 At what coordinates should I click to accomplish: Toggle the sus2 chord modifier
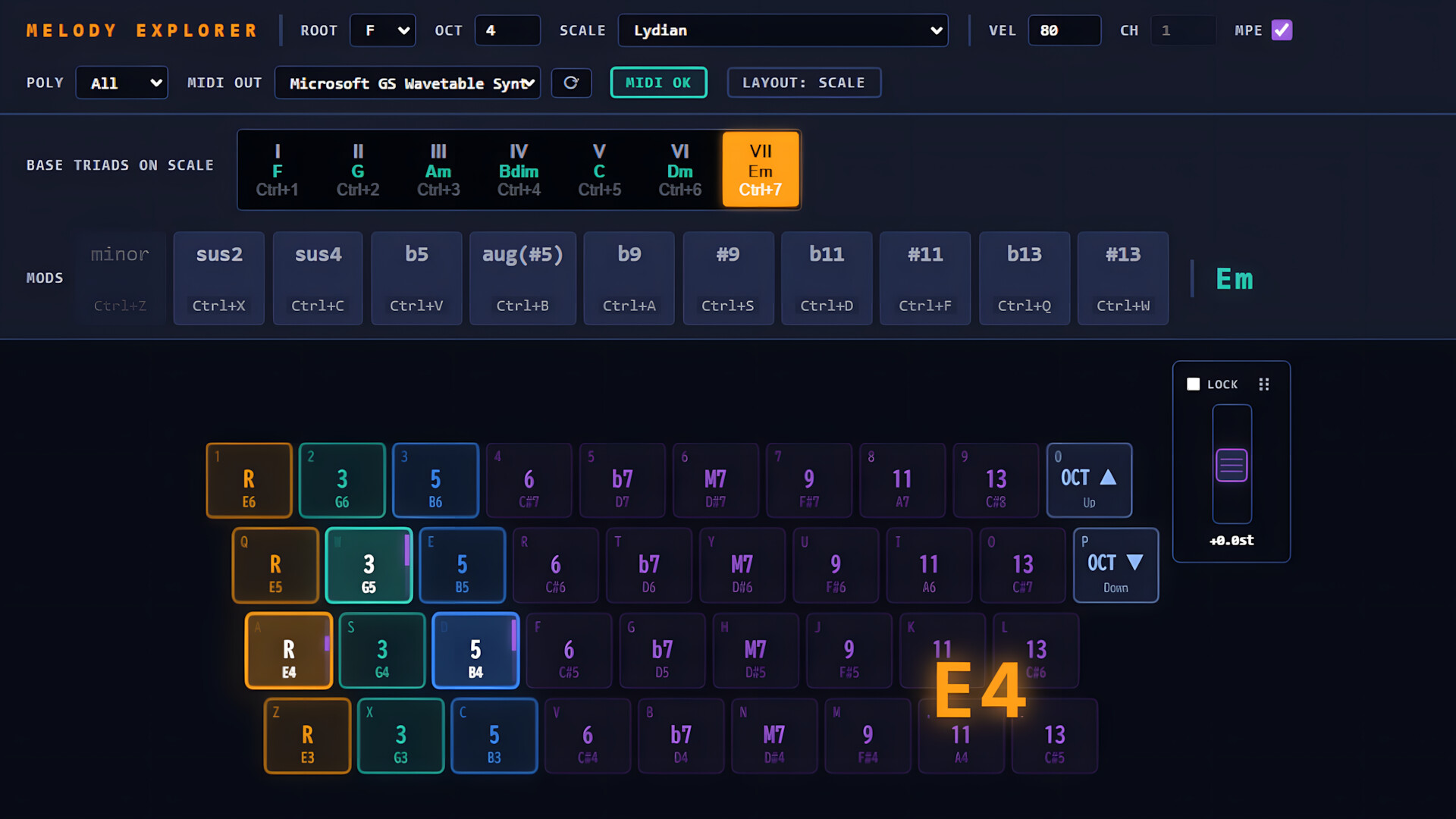(219, 278)
